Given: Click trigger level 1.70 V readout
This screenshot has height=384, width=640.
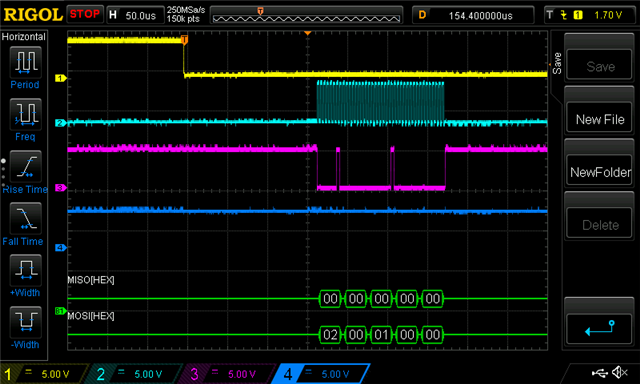Looking at the screenshot, I should click(608, 16).
